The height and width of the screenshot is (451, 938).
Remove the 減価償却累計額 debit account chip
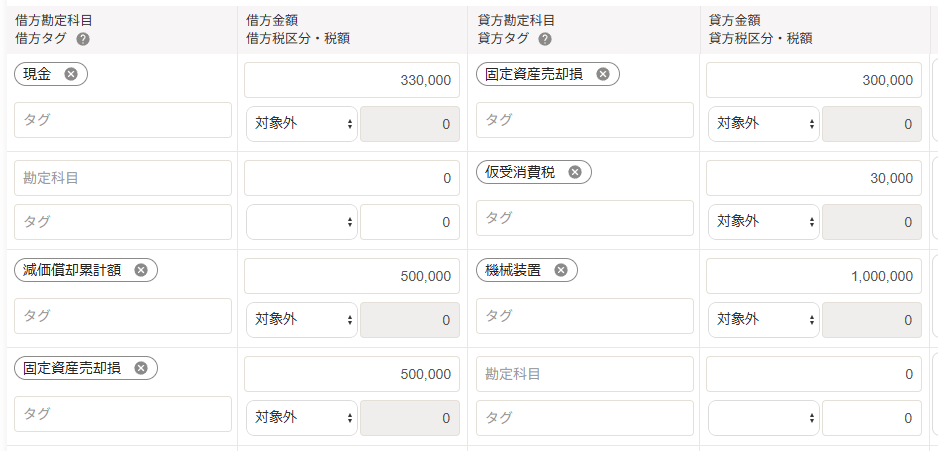coord(141,270)
